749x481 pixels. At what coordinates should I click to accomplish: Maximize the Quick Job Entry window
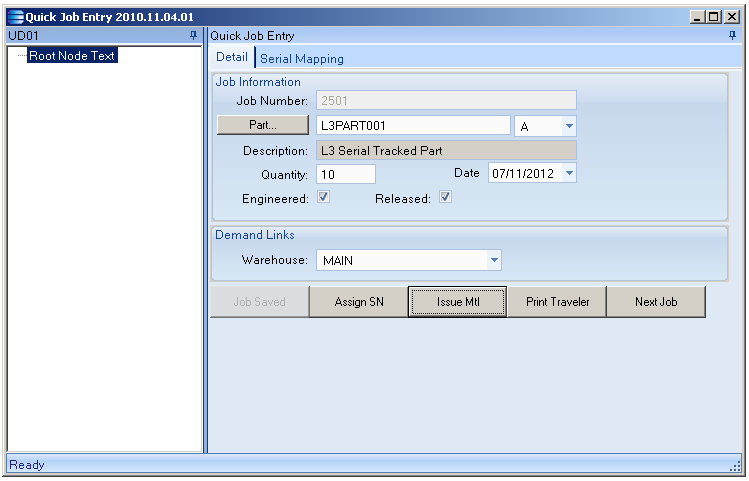pyautogui.click(x=714, y=17)
